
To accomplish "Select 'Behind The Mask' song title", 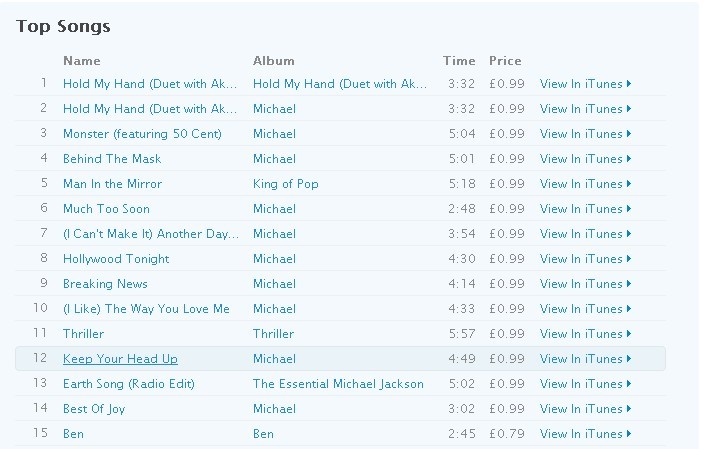I will coord(112,159).
